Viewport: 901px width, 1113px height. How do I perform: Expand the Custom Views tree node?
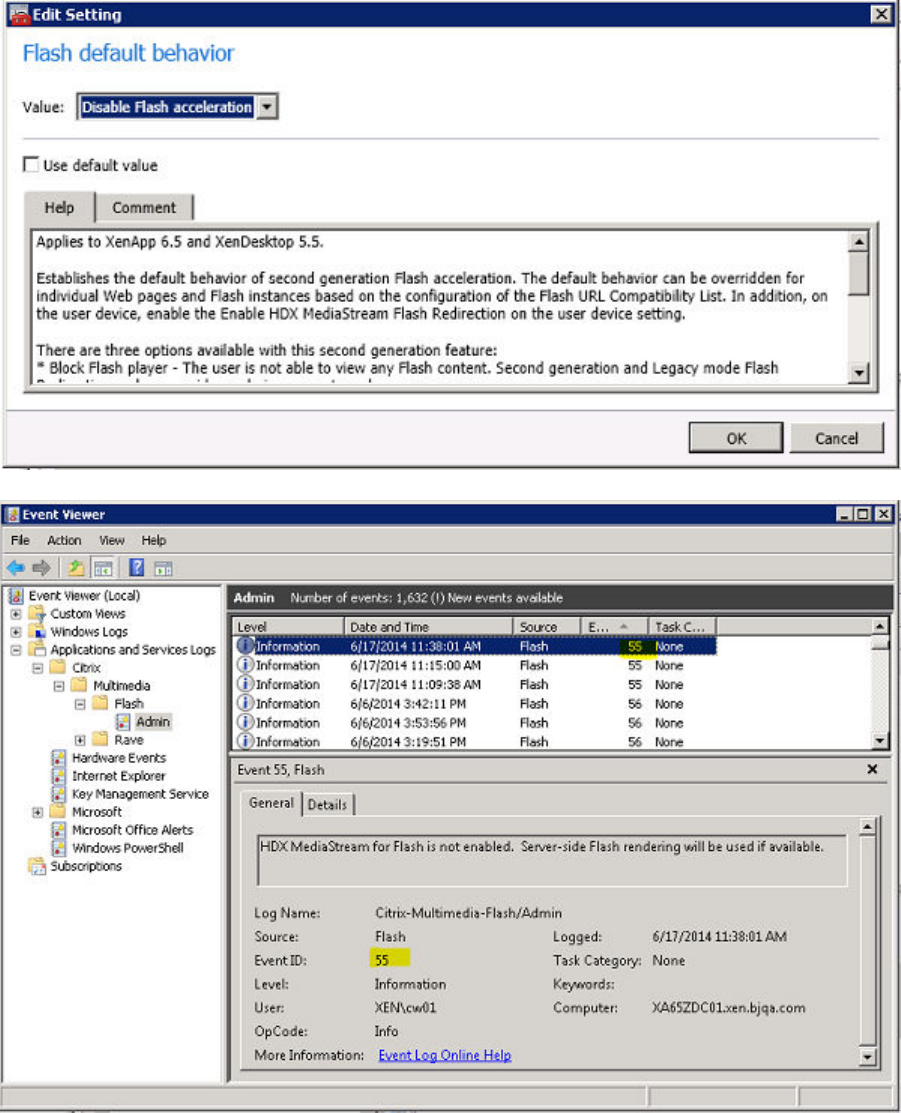coord(16,613)
